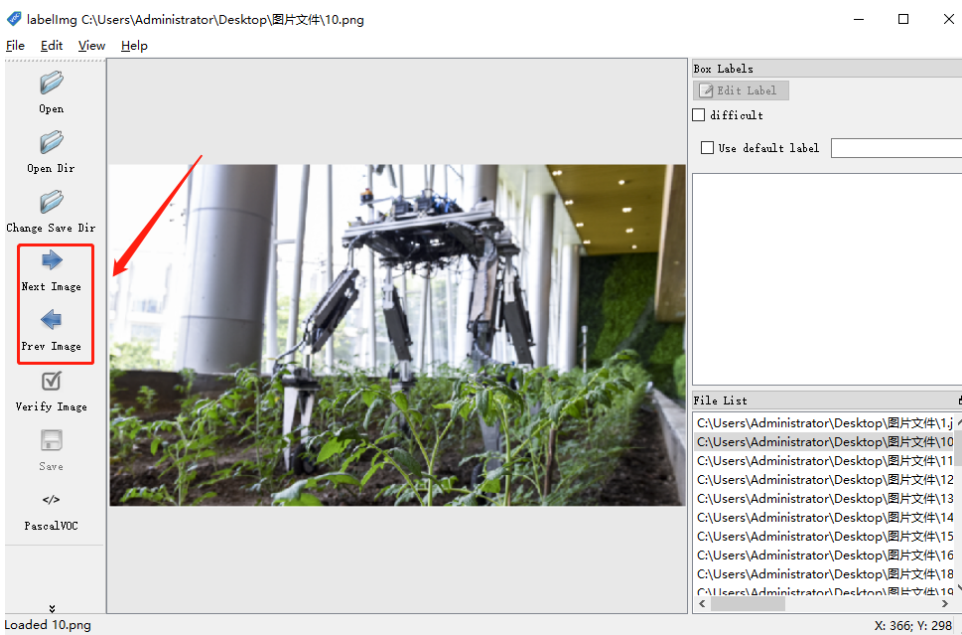Open the Edit menu

tap(52, 45)
